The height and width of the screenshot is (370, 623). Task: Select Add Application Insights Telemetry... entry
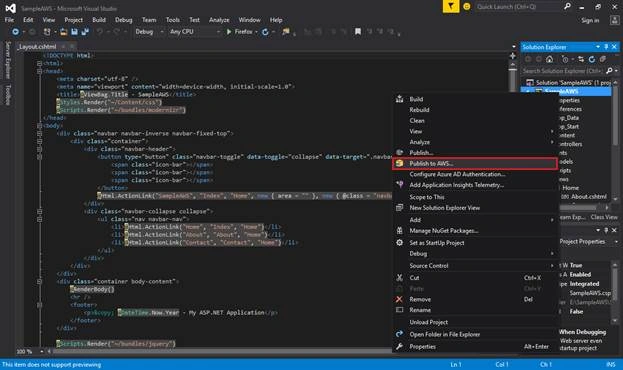(476, 185)
